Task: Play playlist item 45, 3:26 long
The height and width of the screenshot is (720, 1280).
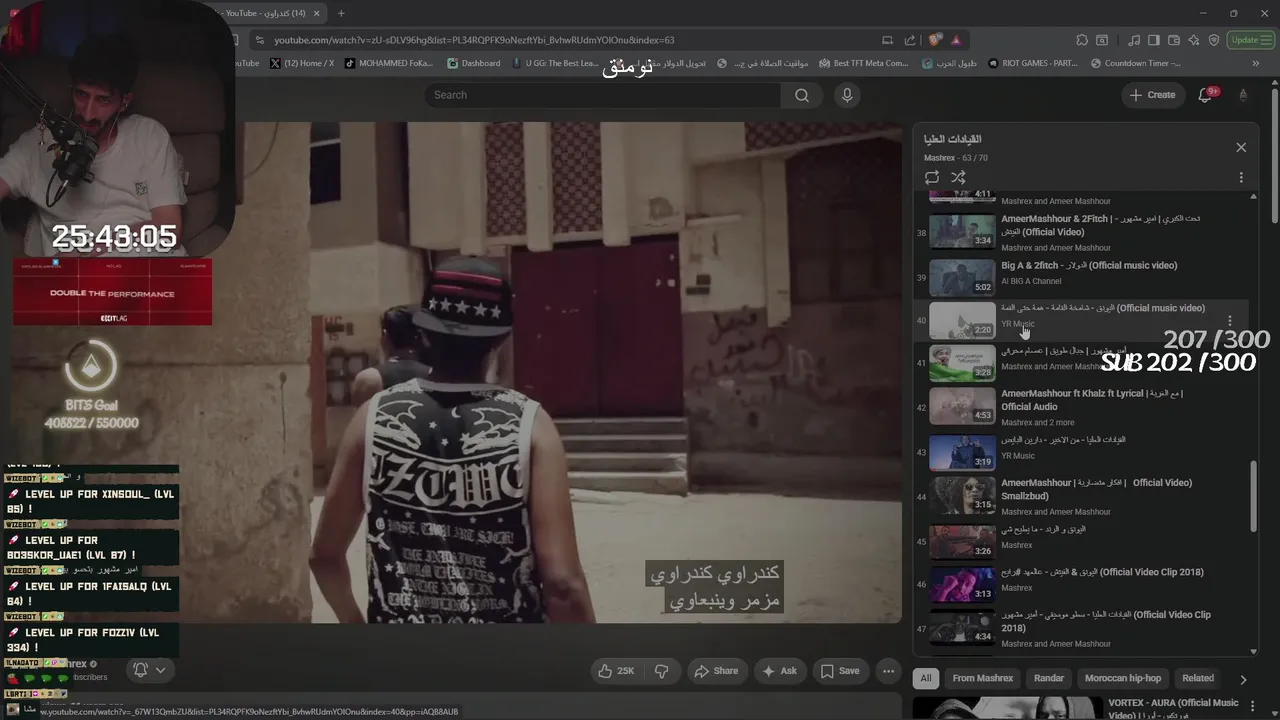Action: [x=963, y=541]
